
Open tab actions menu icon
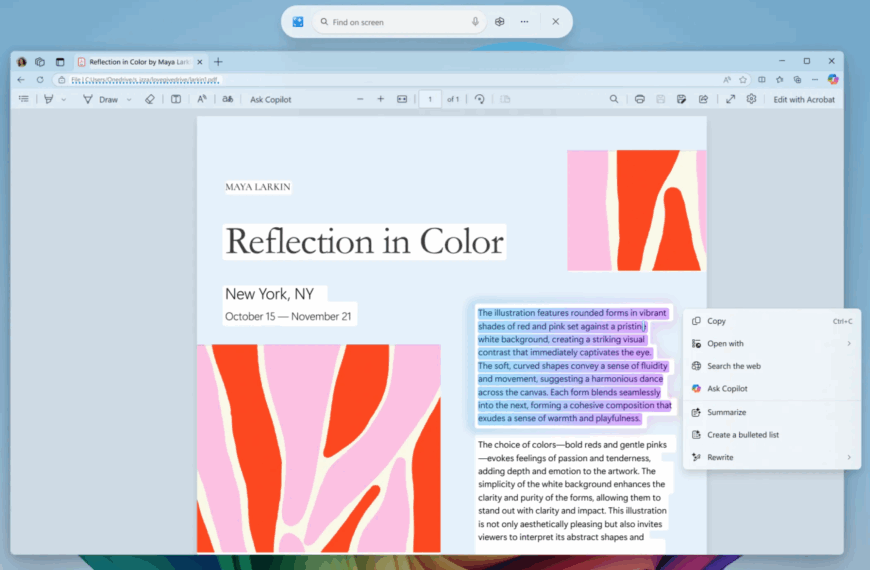pyautogui.click(x=60, y=62)
